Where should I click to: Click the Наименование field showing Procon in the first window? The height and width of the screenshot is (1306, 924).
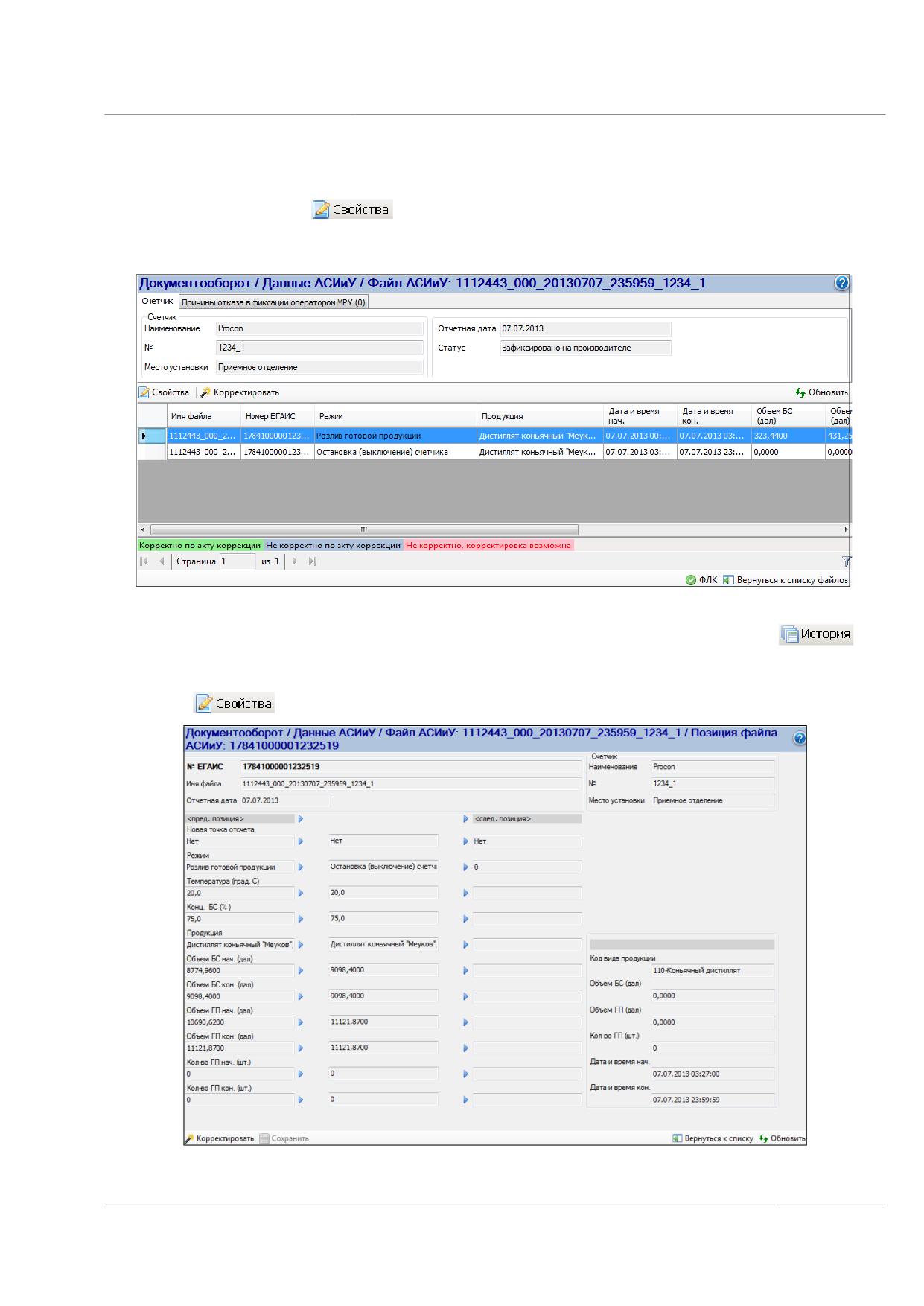[x=319, y=328]
